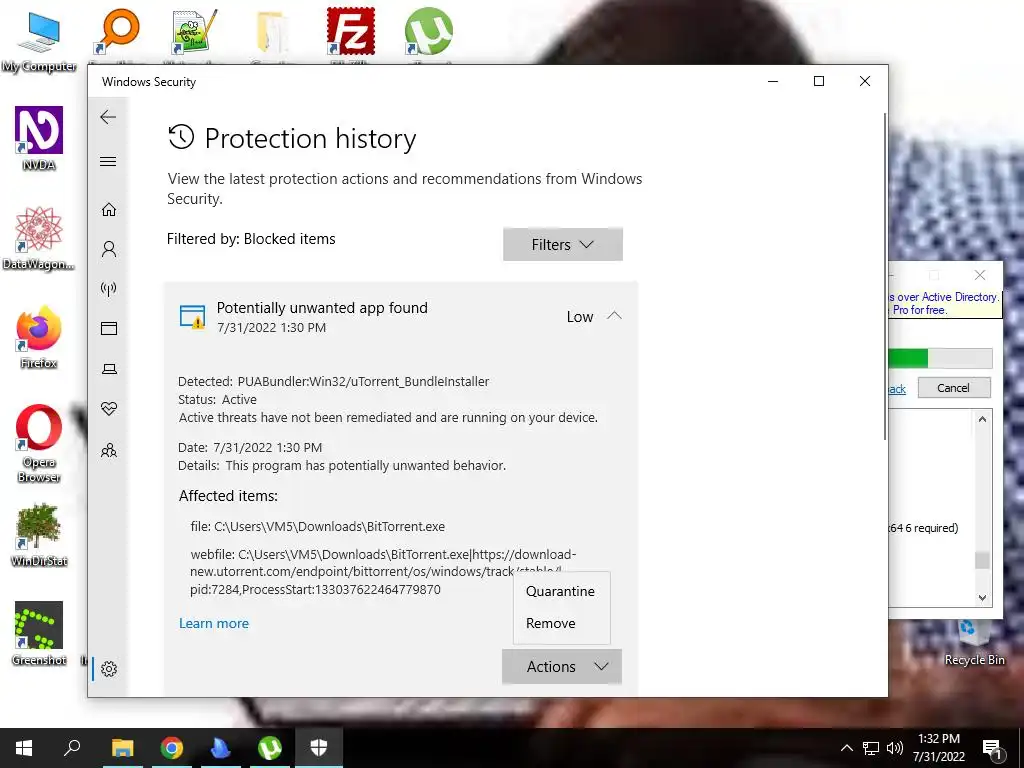Expand the Filters dropdown

coord(562,244)
